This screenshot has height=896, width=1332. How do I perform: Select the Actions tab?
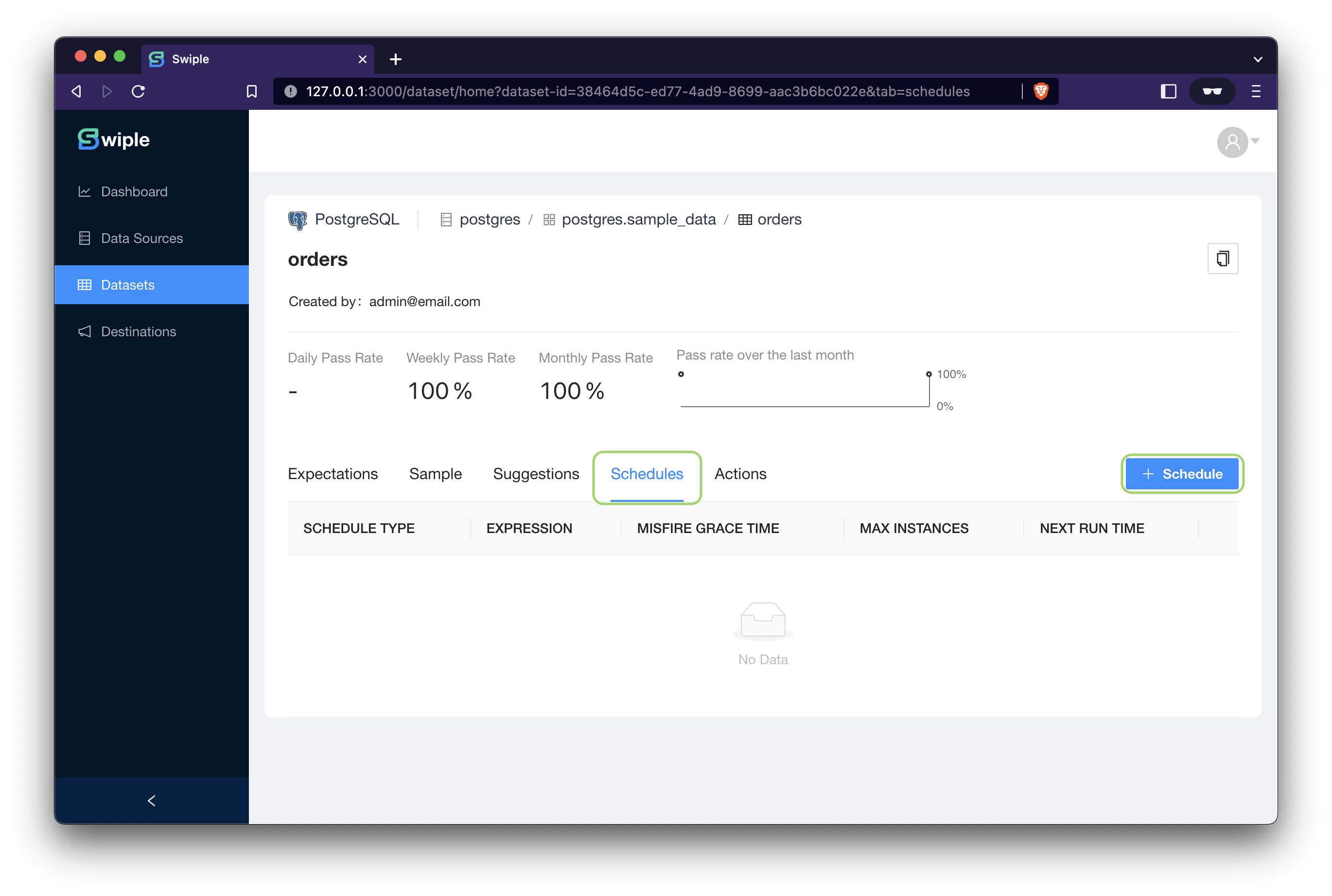pyautogui.click(x=740, y=473)
